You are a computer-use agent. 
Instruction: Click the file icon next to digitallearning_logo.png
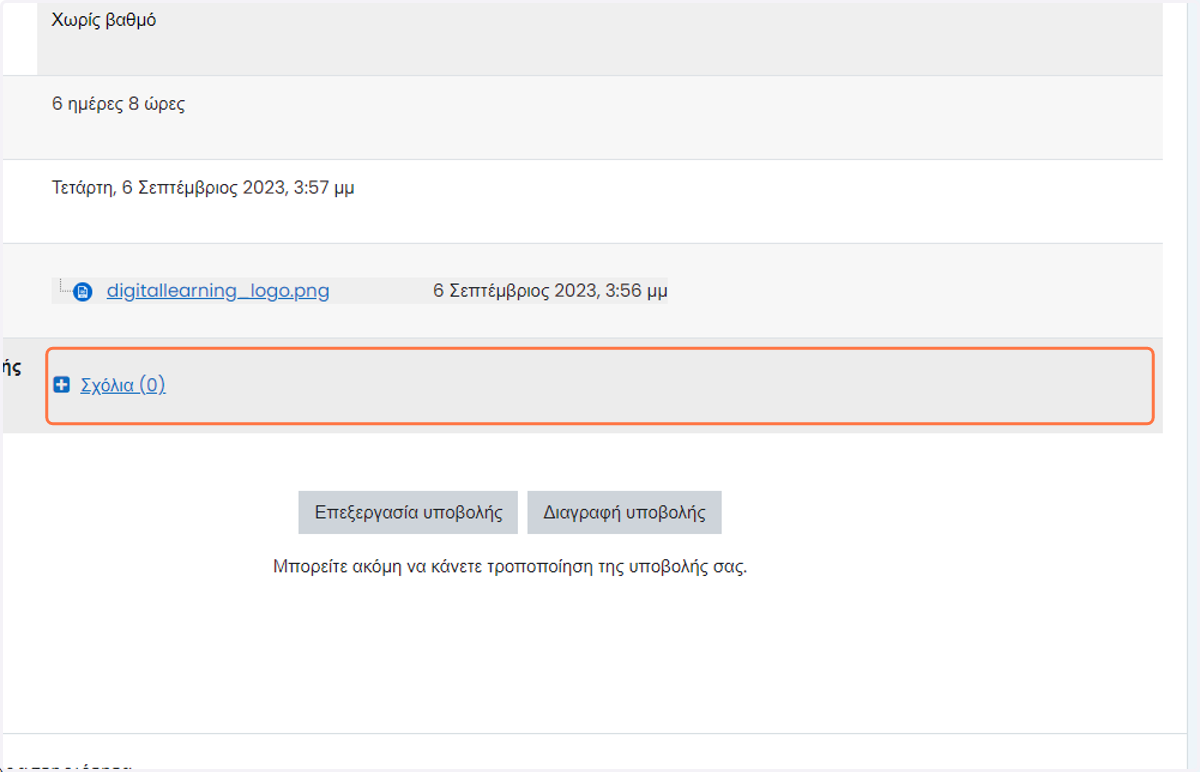pyautogui.click(x=83, y=292)
